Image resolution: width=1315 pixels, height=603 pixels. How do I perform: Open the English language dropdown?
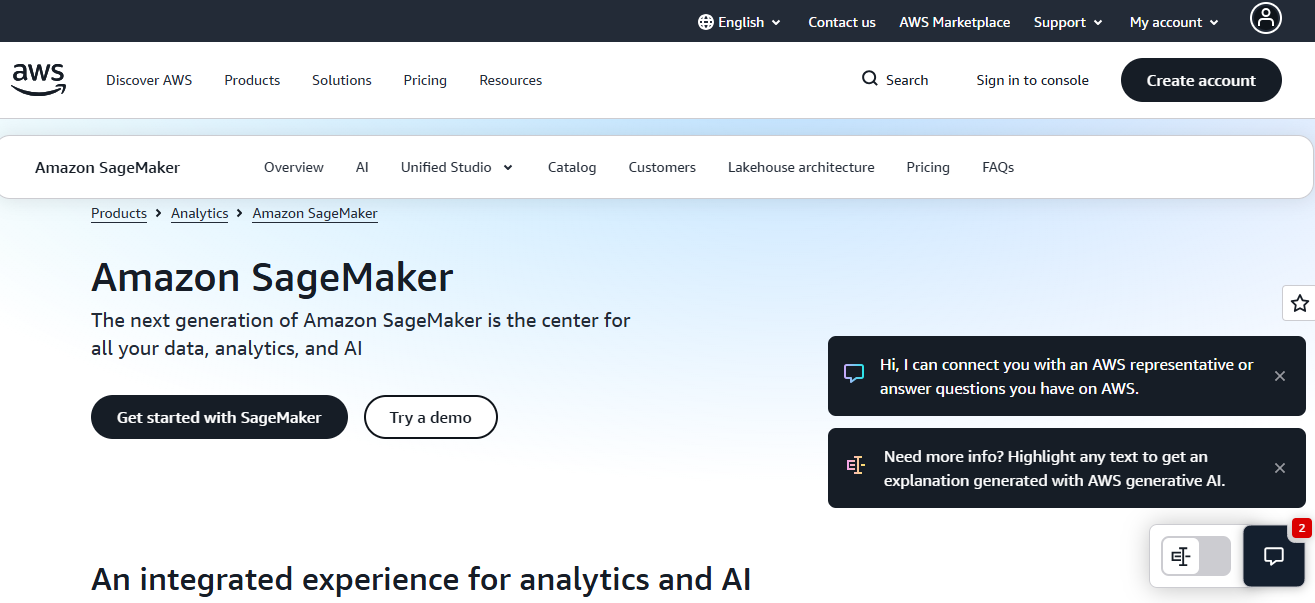click(x=740, y=21)
